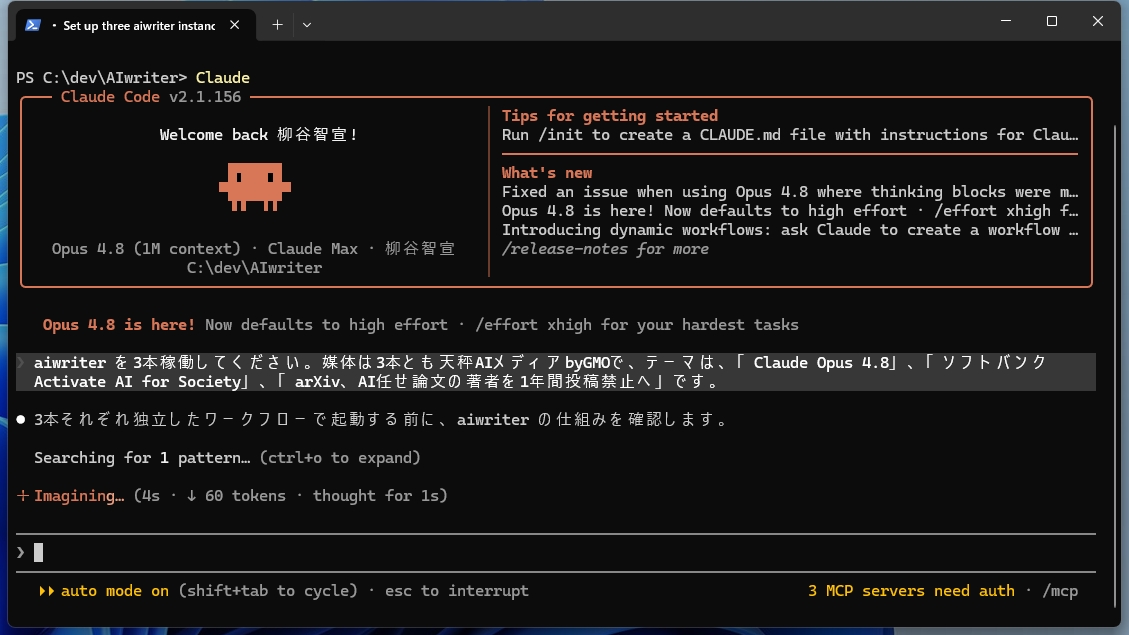Screen dimensions: 1129x635
Task: Click the 'PS C:\dev\AIwriter>' prompt line
Action: (102, 78)
